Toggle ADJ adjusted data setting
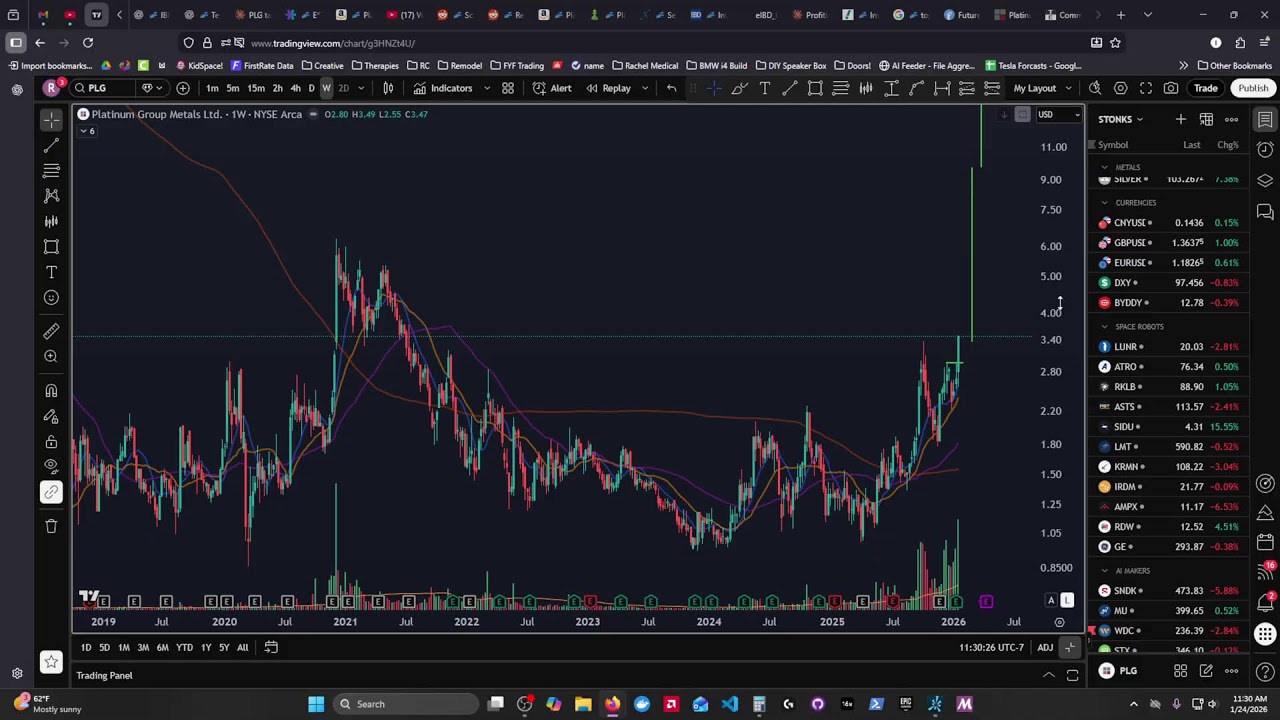 coord(1044,648)
